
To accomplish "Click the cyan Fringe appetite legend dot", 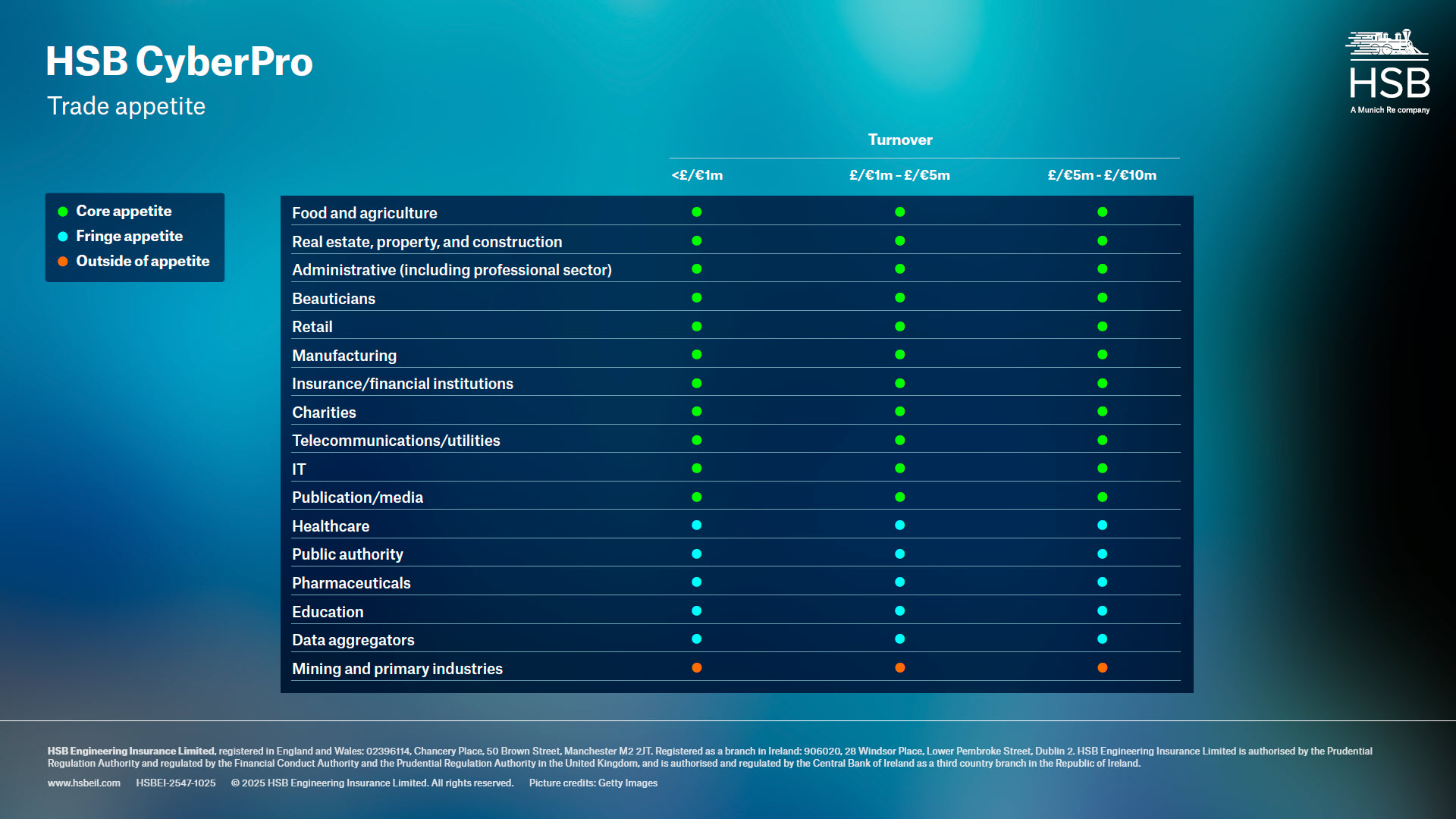I will tap(63, 237).
